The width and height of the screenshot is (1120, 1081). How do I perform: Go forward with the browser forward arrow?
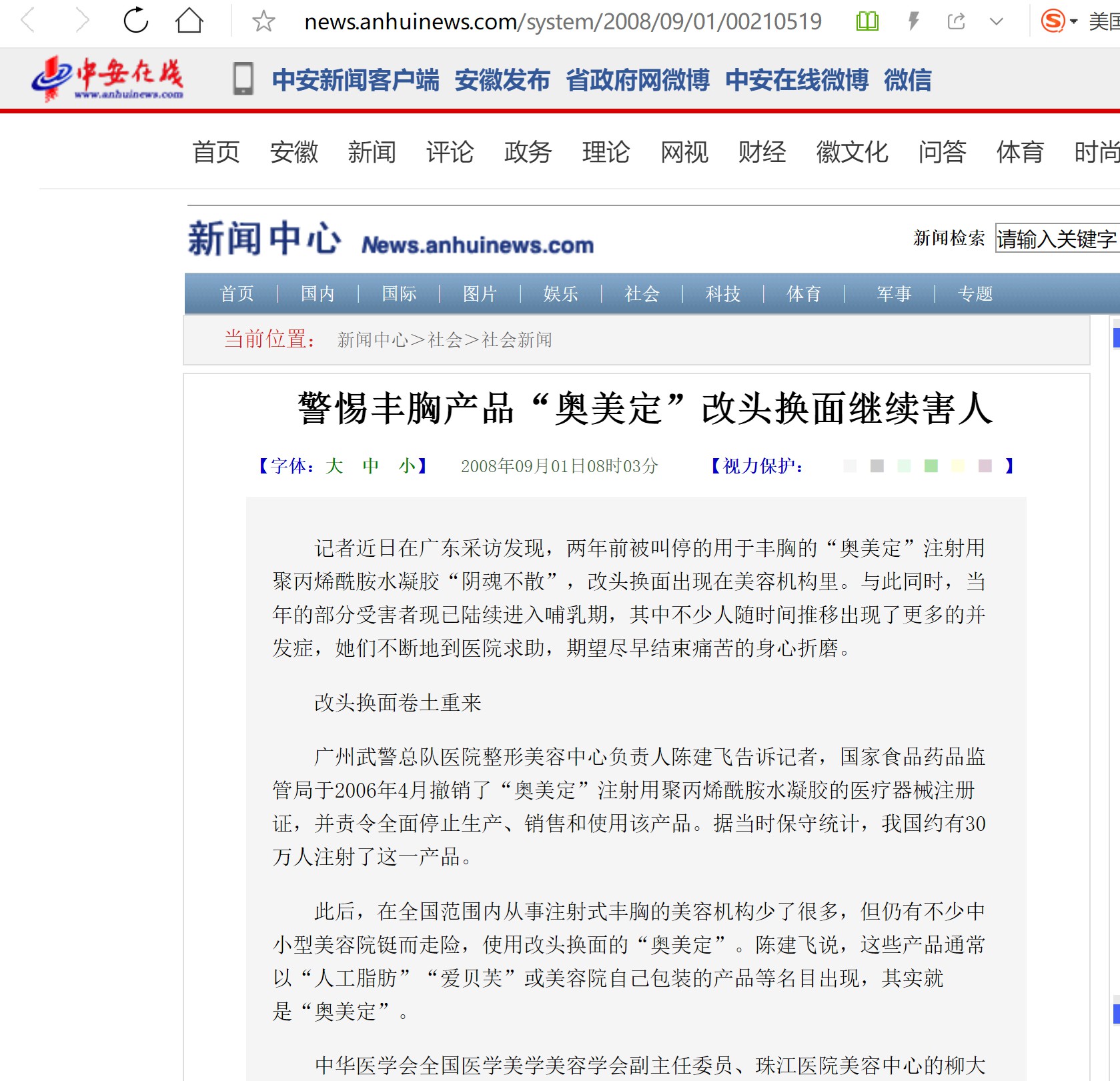pyautogui.click(x=82, y=21)
